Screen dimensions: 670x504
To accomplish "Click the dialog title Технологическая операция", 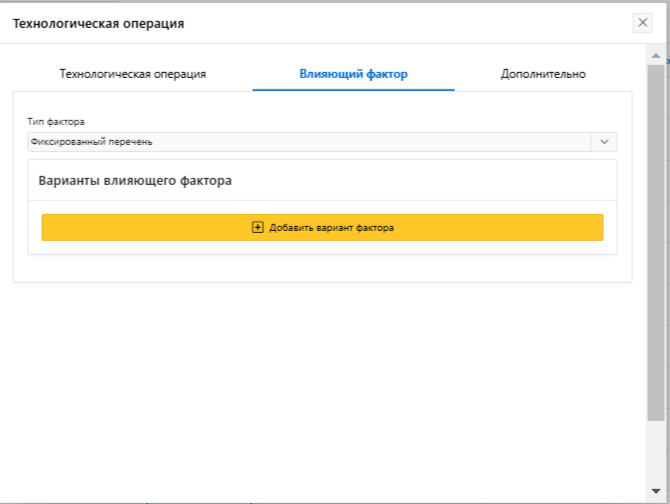I will 98,23.
